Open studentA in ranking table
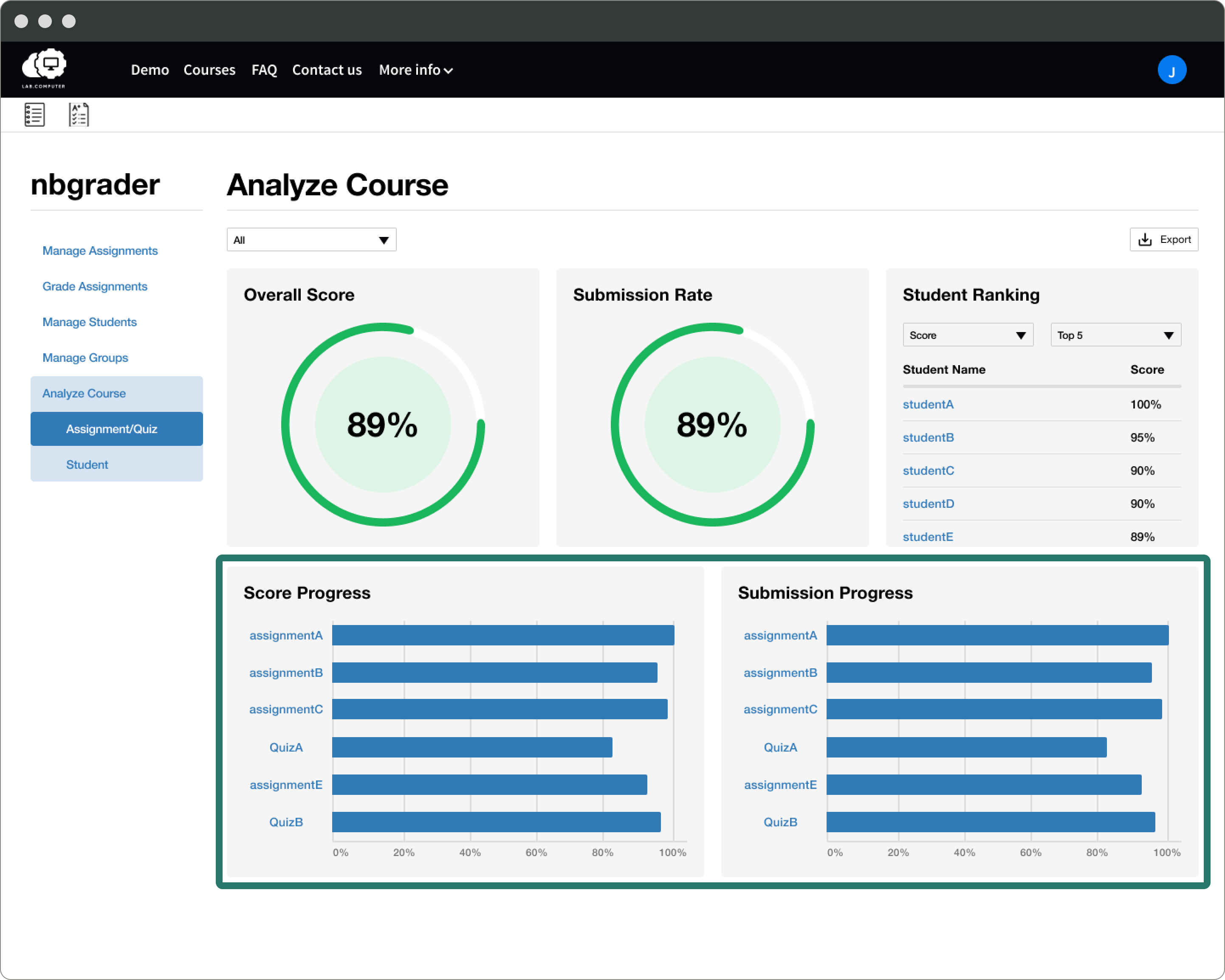The image size is (1225, 980). click(x=928, y=405)
